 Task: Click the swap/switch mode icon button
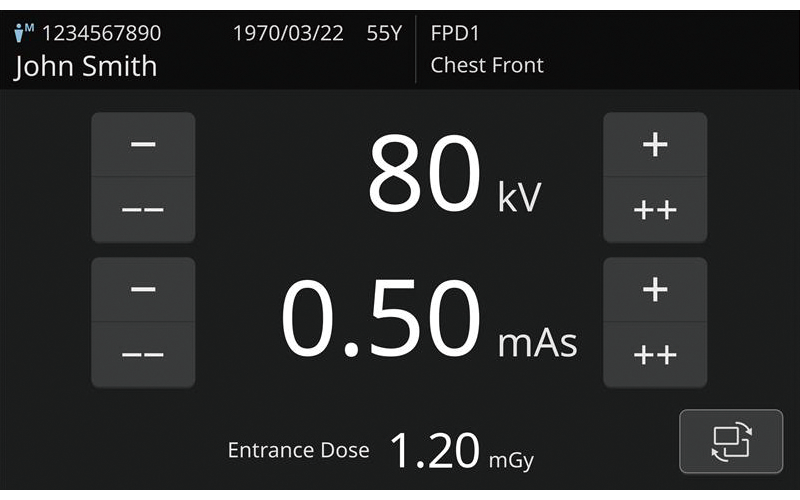tap(731, 441)
